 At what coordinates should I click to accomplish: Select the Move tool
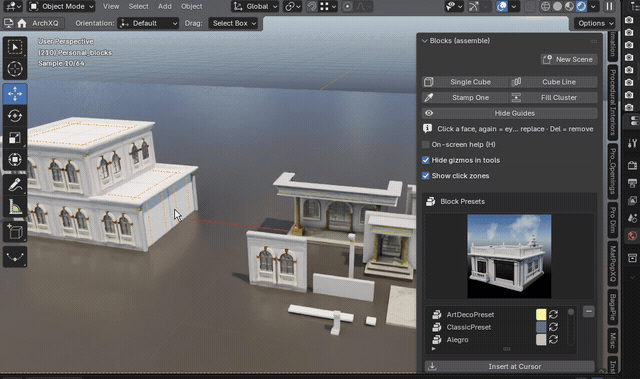tap(15, 94)
